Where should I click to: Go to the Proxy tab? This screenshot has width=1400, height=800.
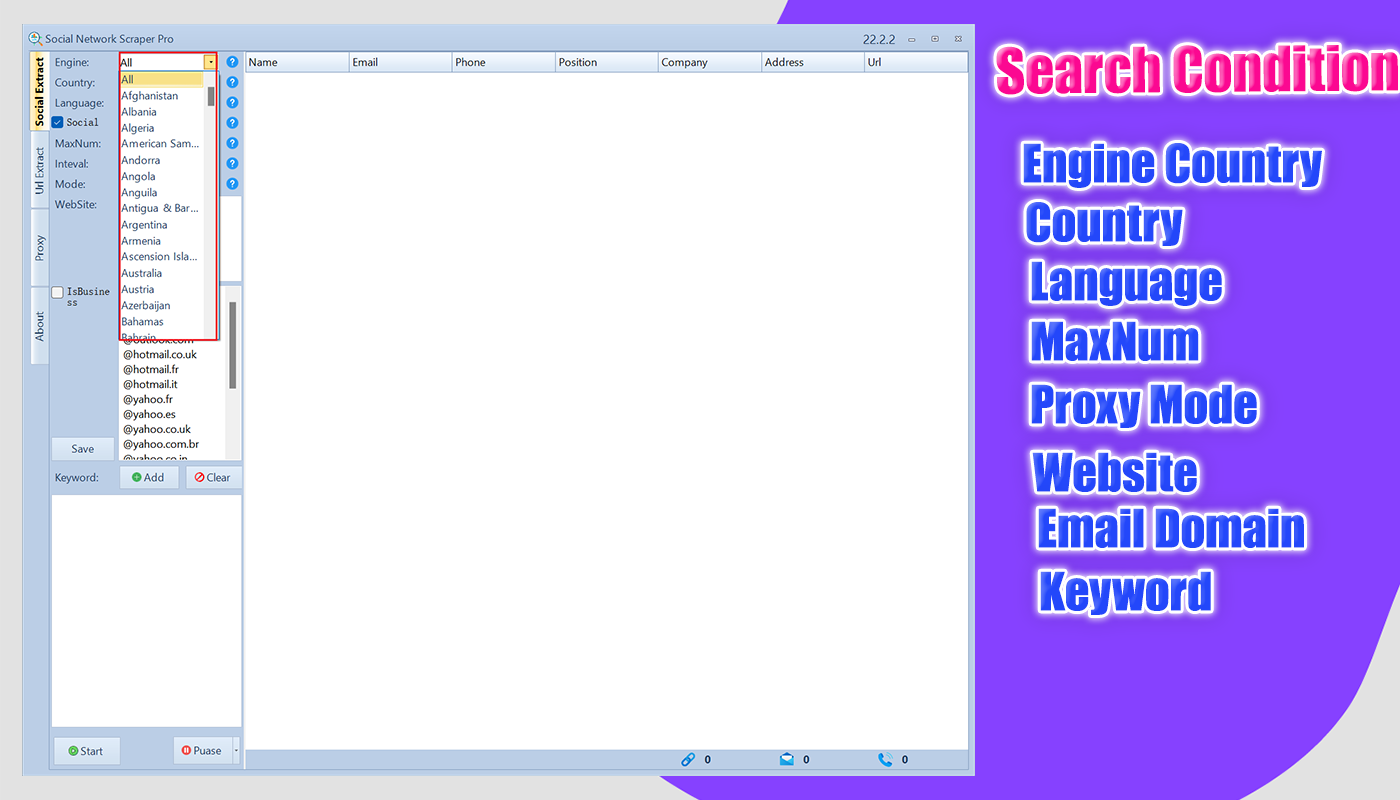[40, 248]
